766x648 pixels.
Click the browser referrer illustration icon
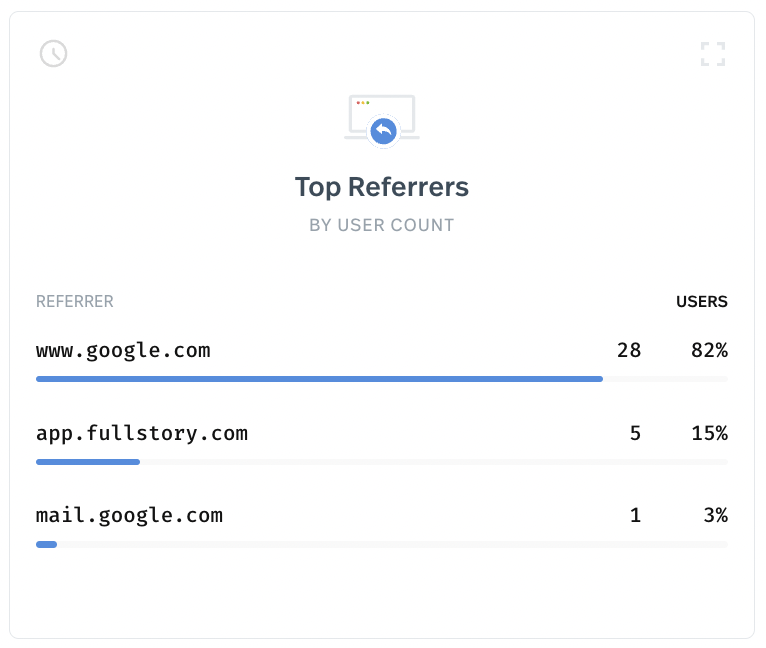382,121
